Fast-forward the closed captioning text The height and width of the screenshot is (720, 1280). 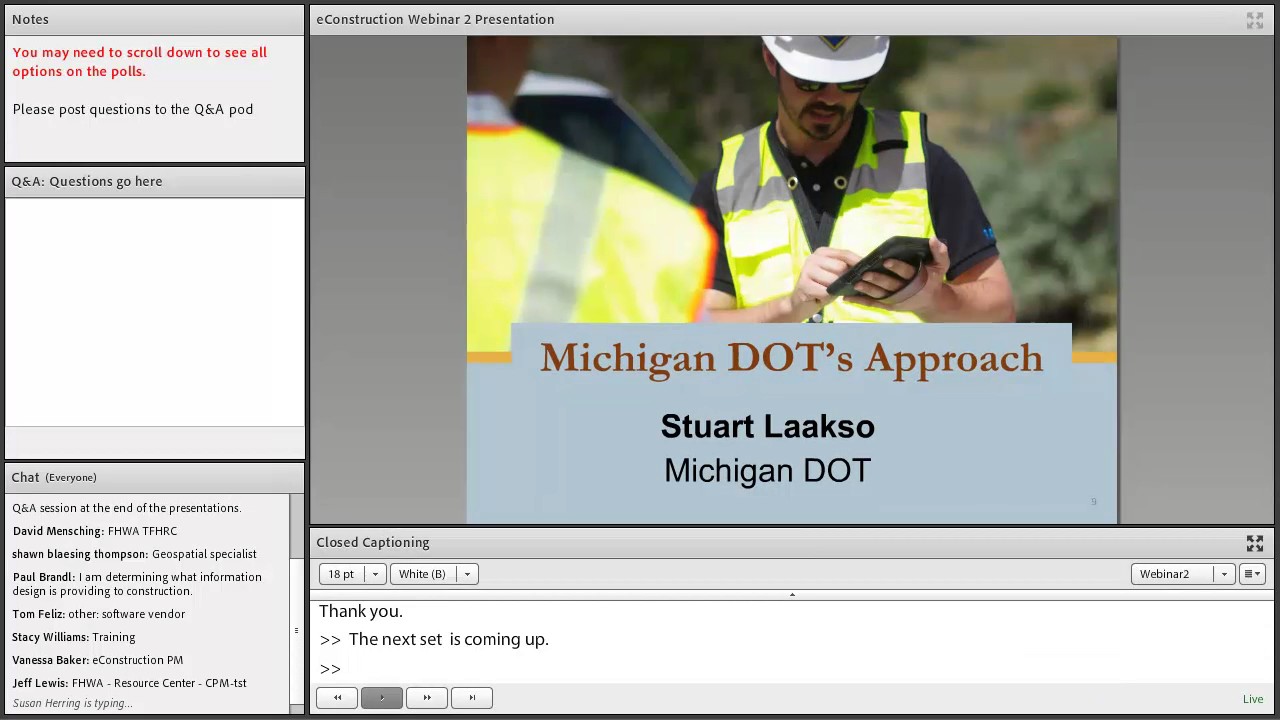(427, 697)
